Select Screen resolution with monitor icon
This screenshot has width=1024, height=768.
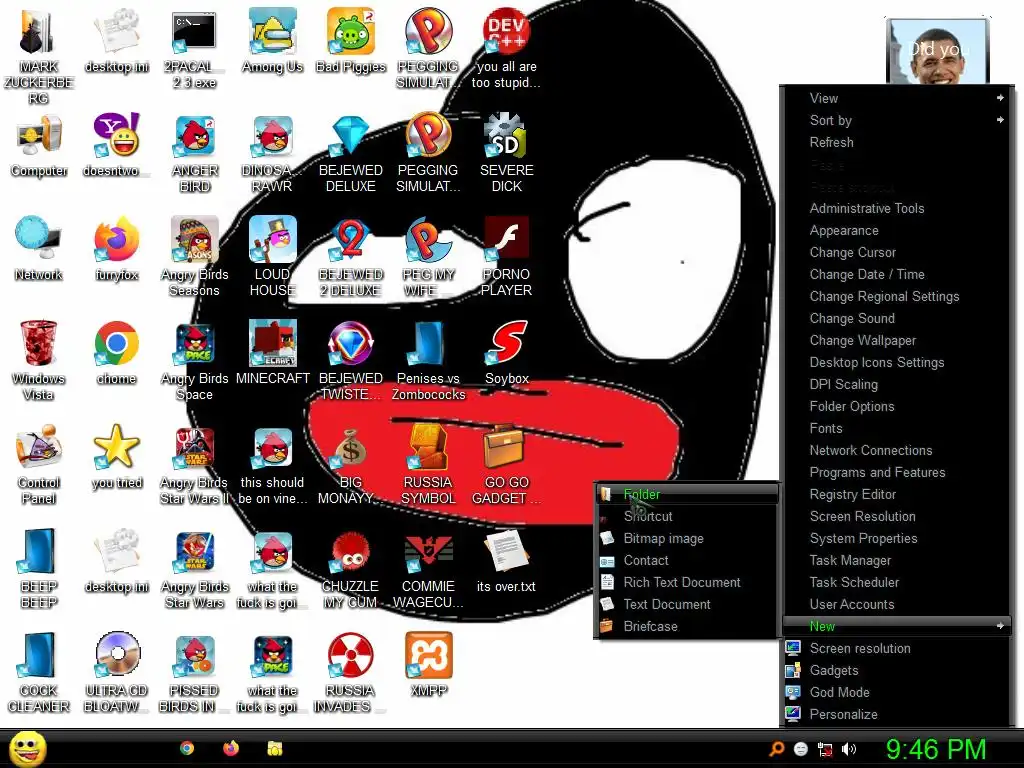click(897, 648)
